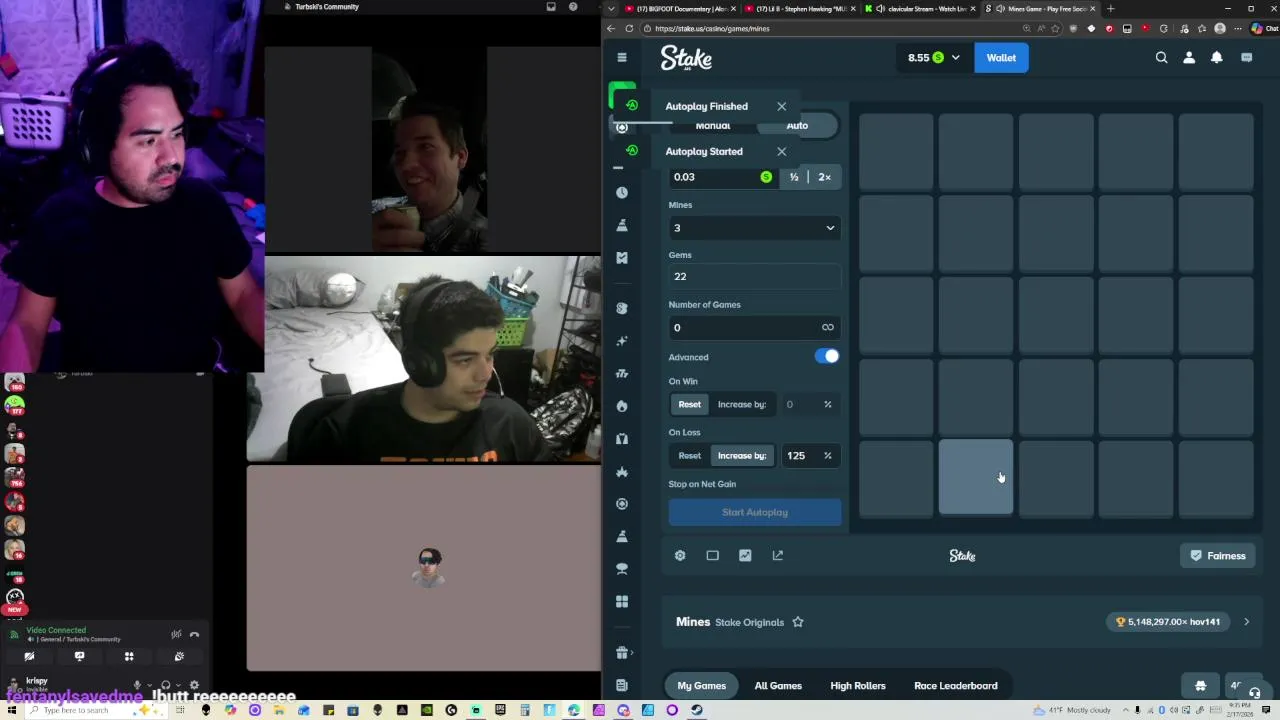Open the notifications bell
Screen dimensions: 1280x720
coord(1217,58)
